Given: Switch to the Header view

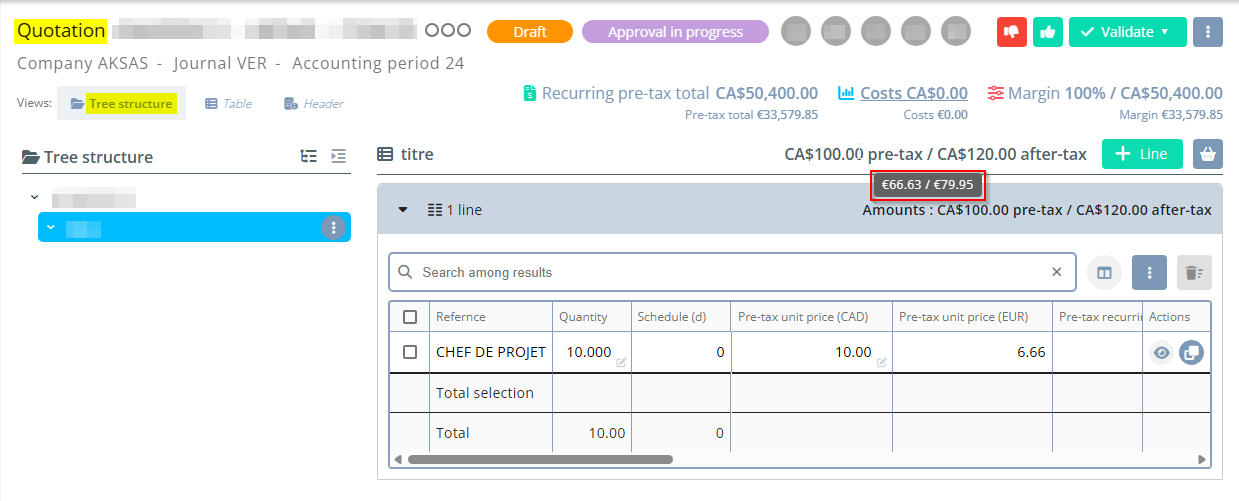Looking at the screenshot, I should click(x=314, y=104).
